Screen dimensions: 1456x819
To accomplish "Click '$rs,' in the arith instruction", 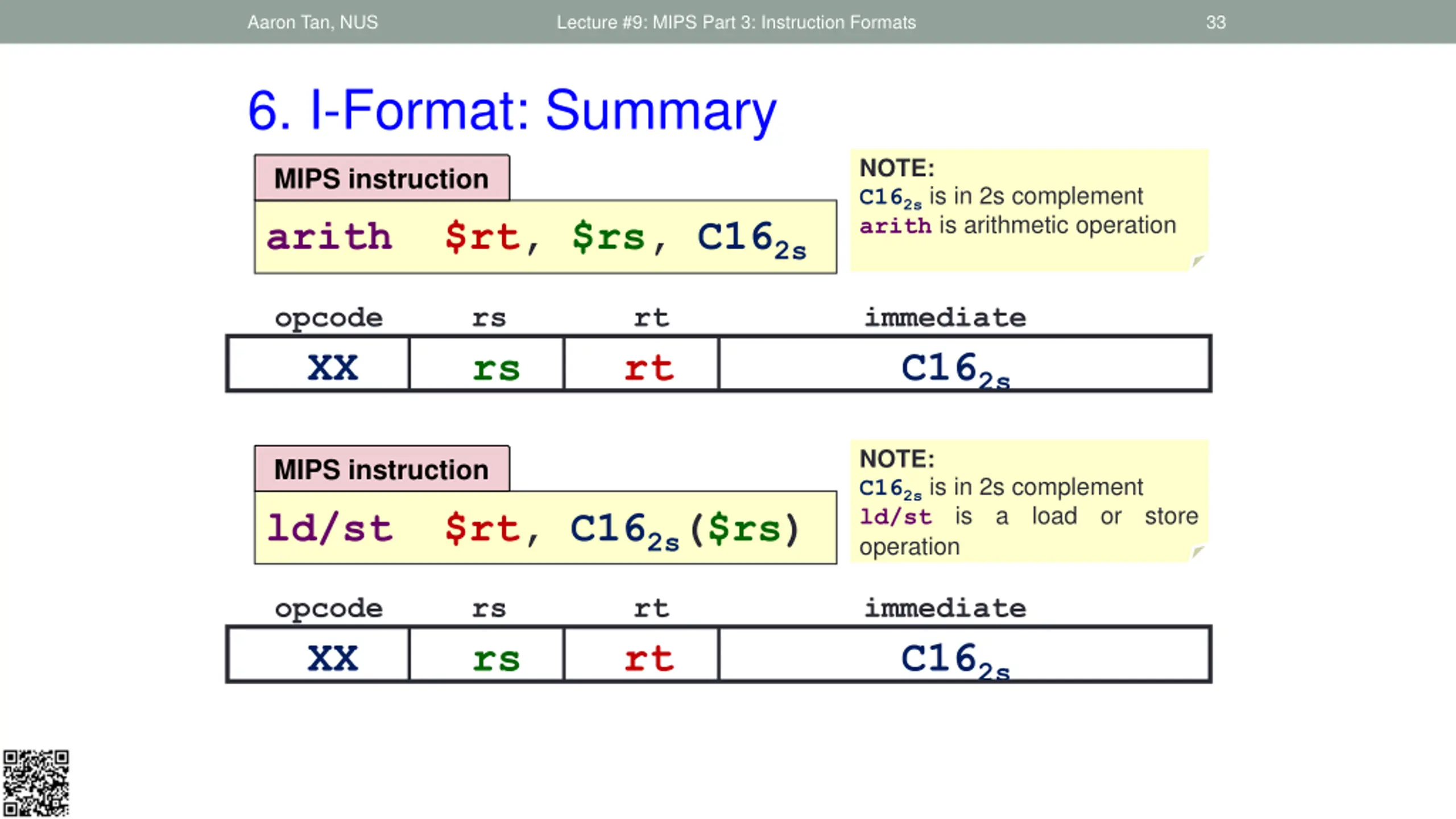I will point(618,238).
